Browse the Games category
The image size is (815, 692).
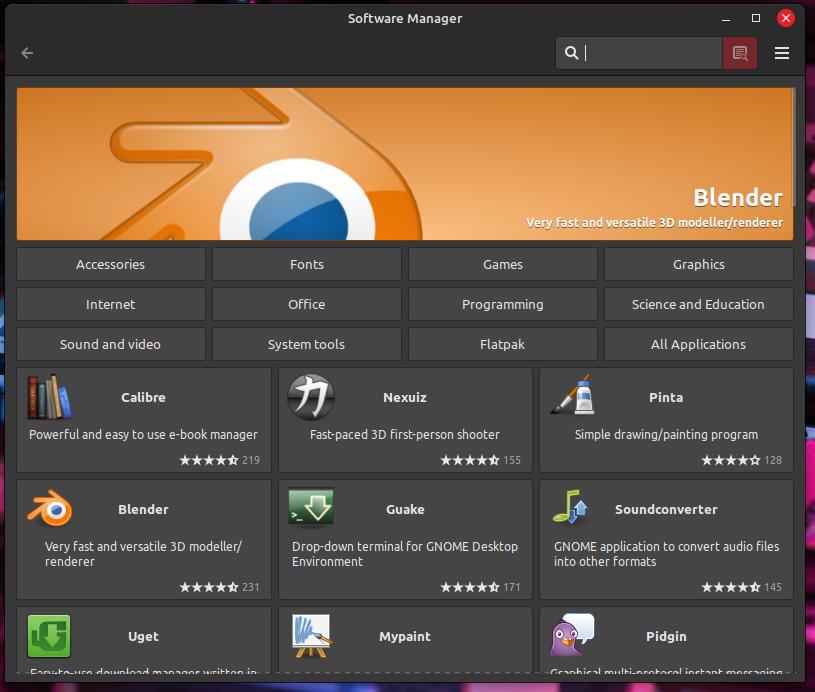[x=503, y=264]
